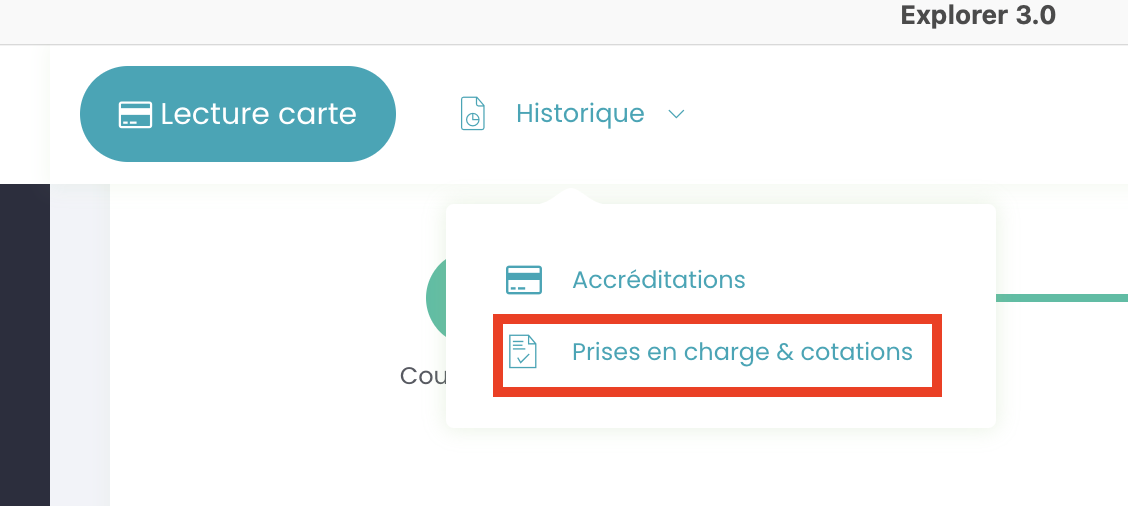Image resolution: width=1128 pixels, height=506 pixels.
Task: Click the card icon inside Lecture carte
Action: point(135,114)
